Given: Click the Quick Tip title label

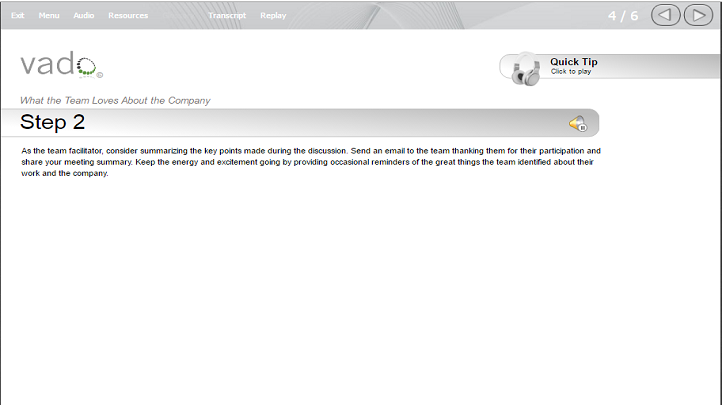Looking at the screenshot, I should (574, 61).
